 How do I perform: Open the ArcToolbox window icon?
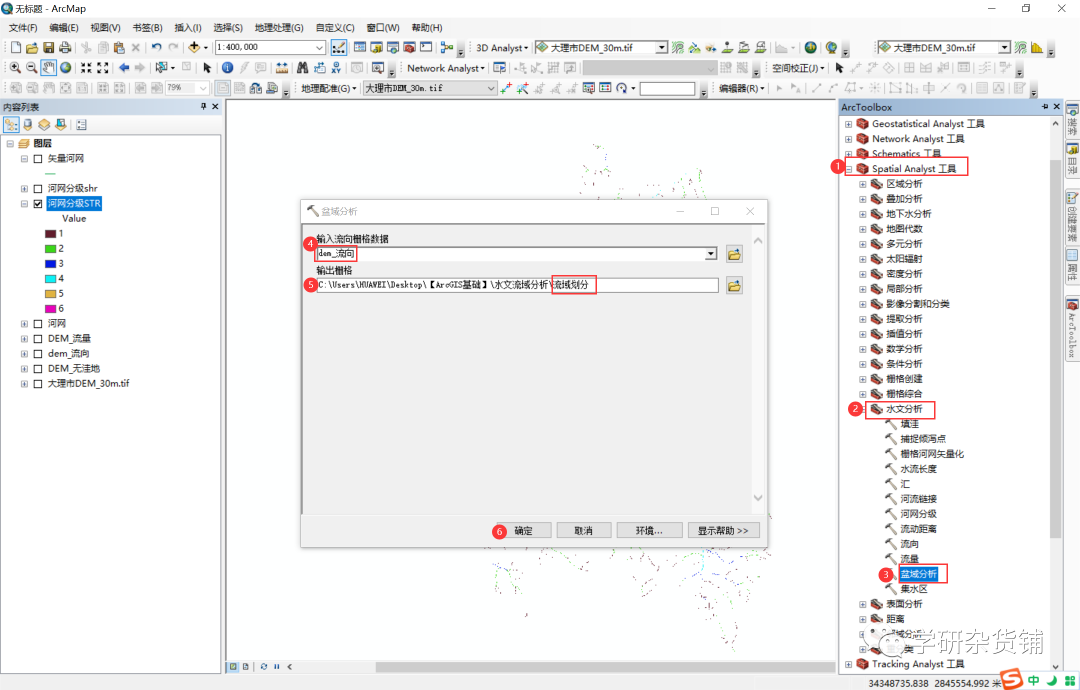[410, 48]
